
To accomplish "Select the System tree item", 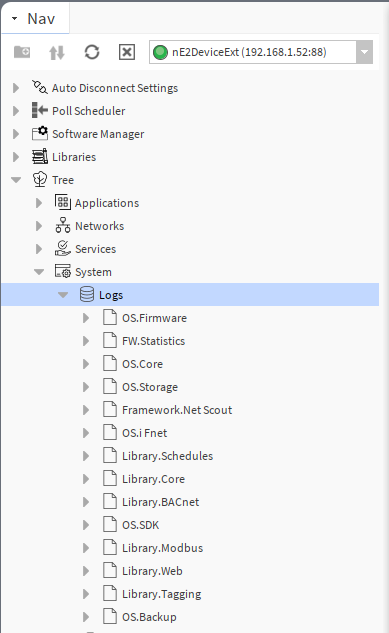I will coord(93,272).
